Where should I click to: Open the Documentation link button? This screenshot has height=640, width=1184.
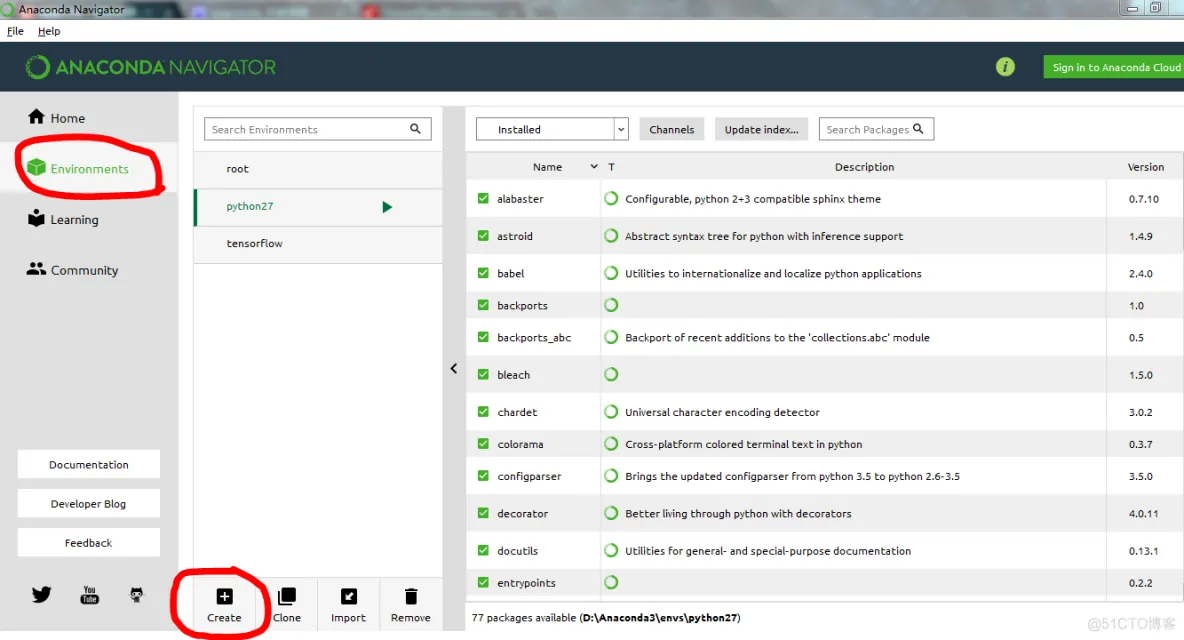(x=88, y=464)
